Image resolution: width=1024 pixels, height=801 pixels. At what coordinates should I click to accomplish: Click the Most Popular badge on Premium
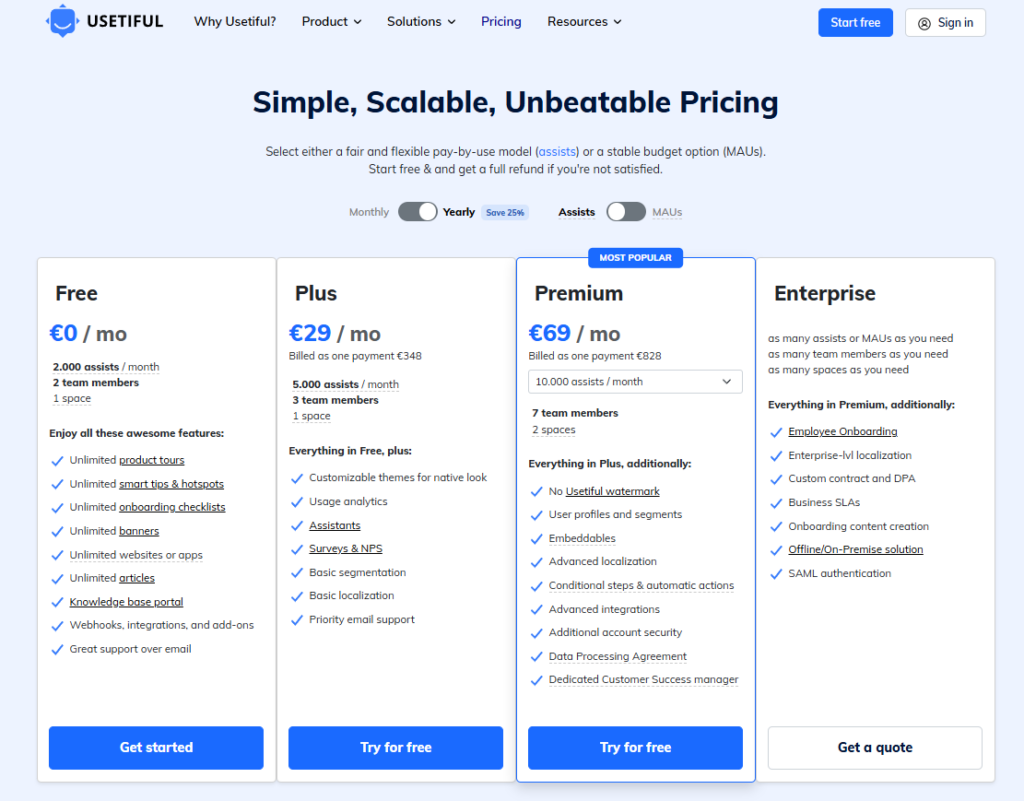point(635,258)
